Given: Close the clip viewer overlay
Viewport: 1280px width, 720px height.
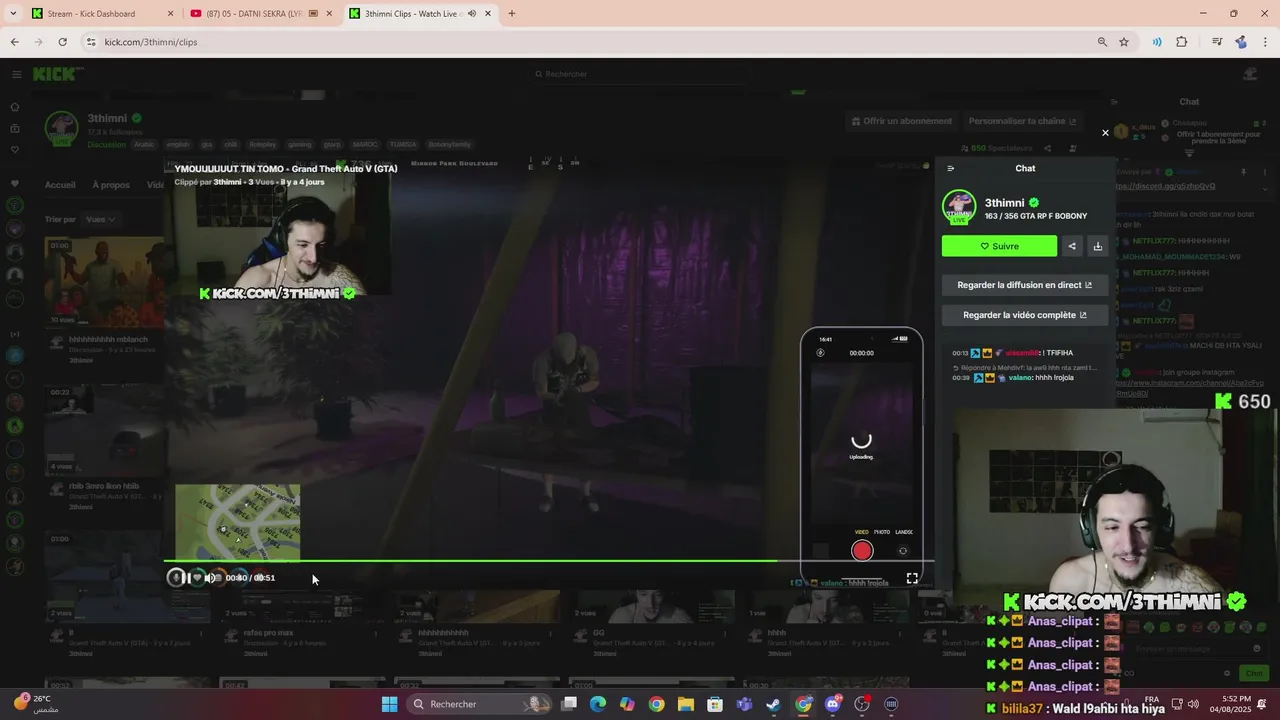Looking at the screenshot, I should pyautogui.click(x=1105, y=132).
